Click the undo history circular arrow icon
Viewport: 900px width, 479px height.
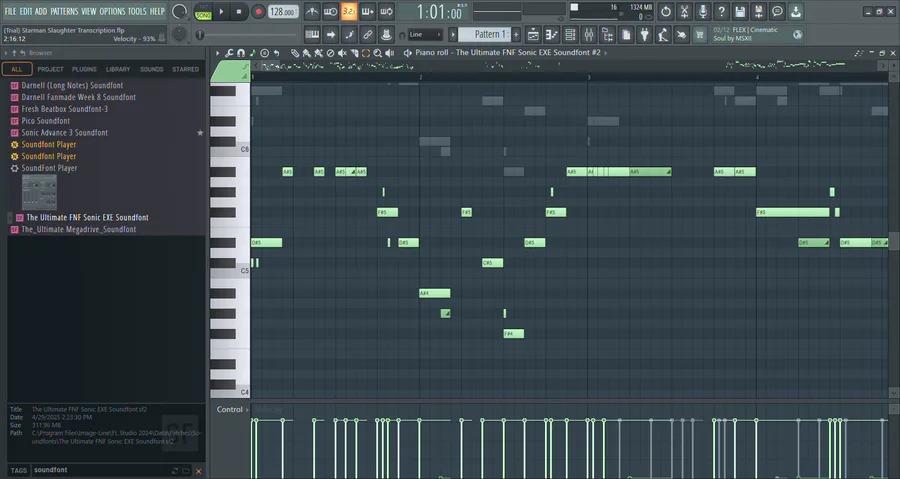click(x=665, y=11)
